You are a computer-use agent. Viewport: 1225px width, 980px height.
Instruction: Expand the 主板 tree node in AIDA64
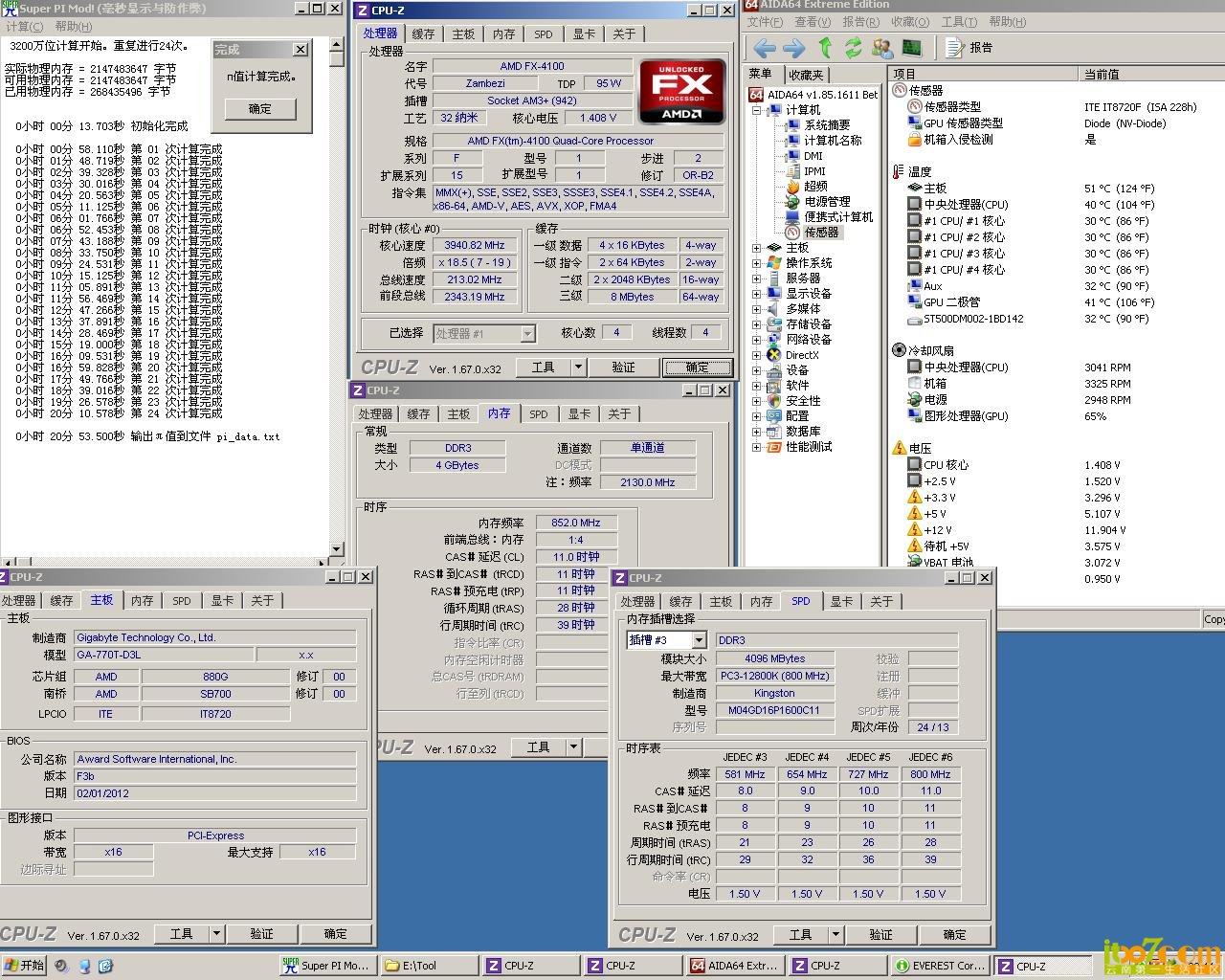(x=756, y=248)
